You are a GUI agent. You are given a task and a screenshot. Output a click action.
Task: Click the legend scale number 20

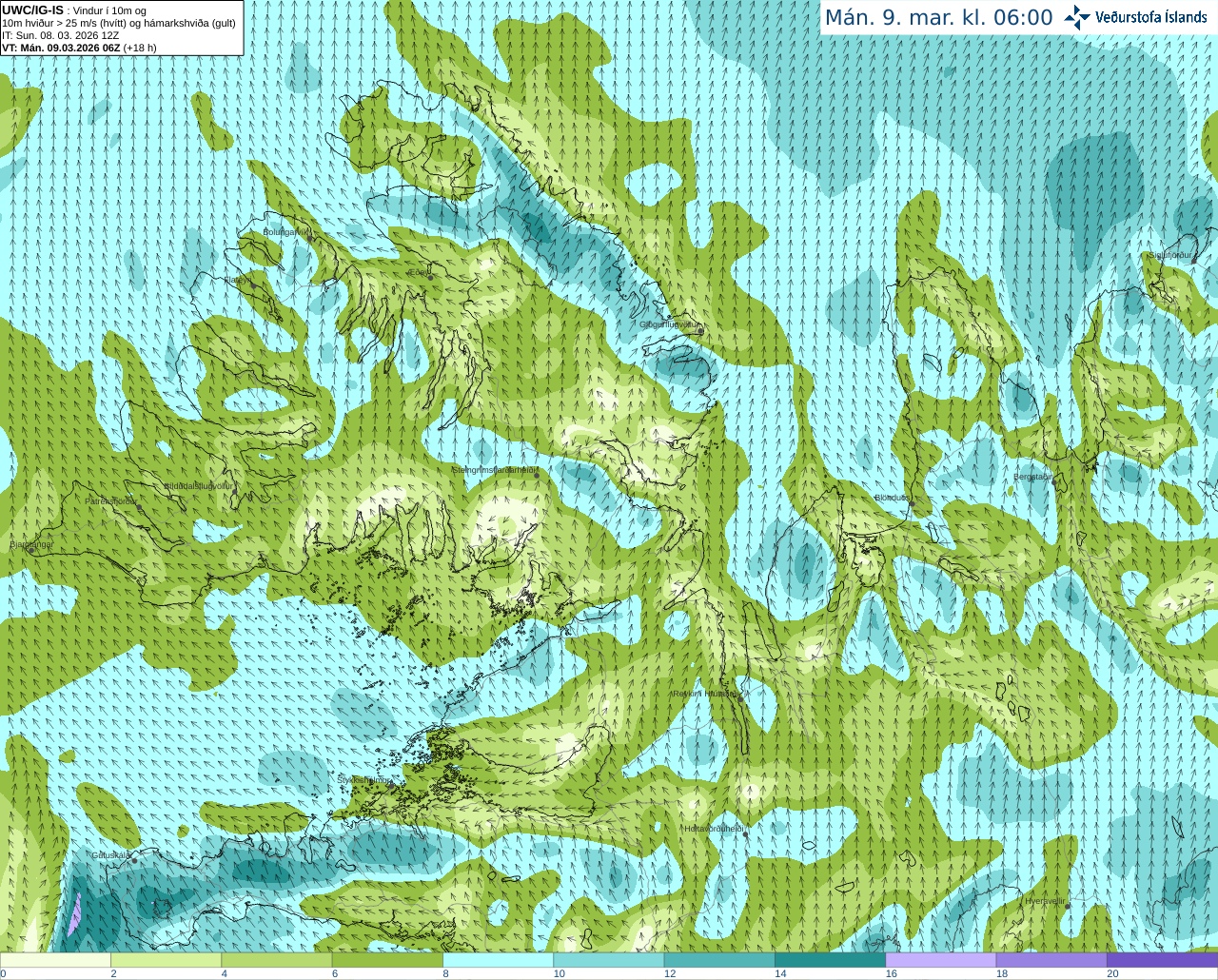click(1112, 973)
